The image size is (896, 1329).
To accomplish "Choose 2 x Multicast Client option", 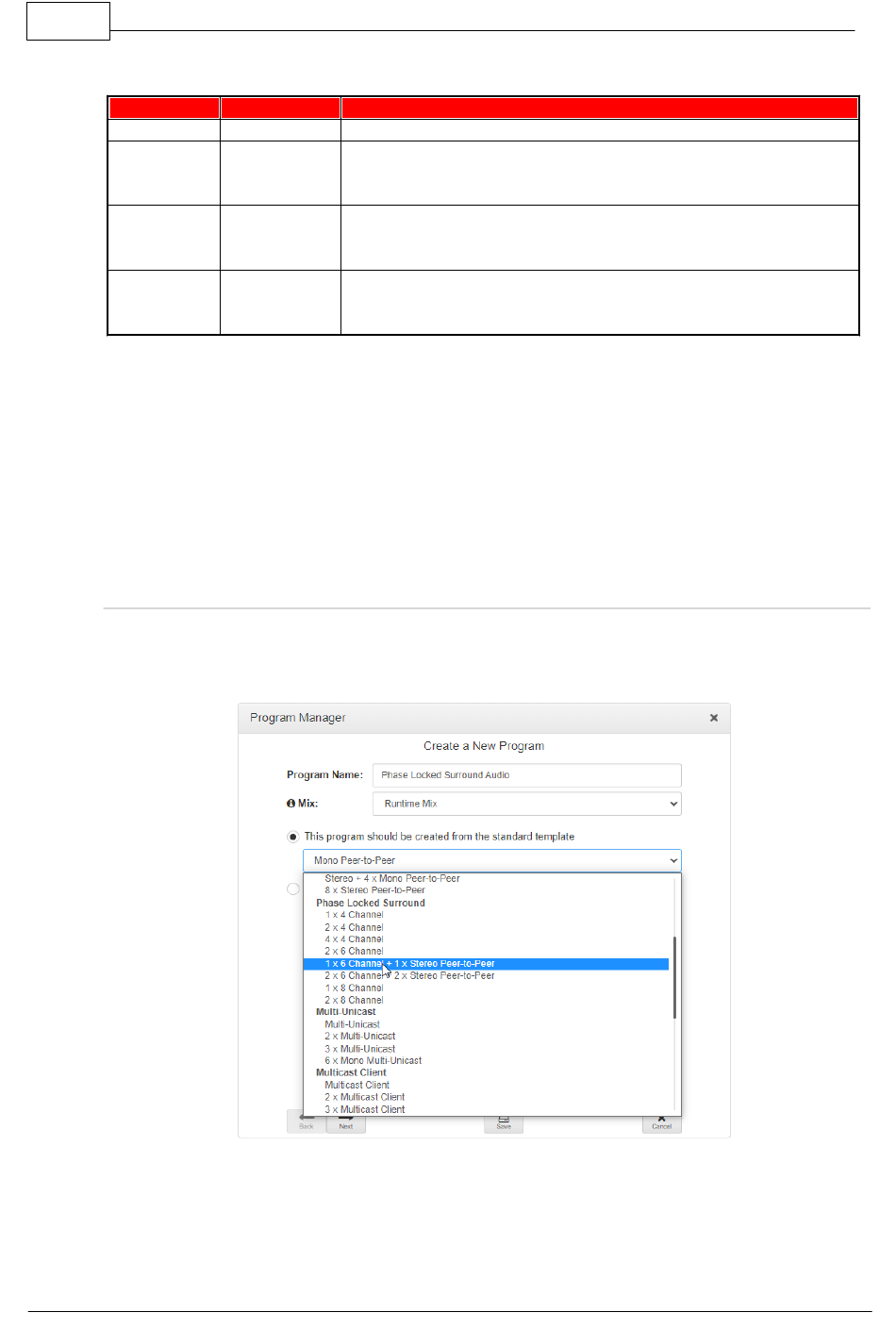I will click(365, 1098).
